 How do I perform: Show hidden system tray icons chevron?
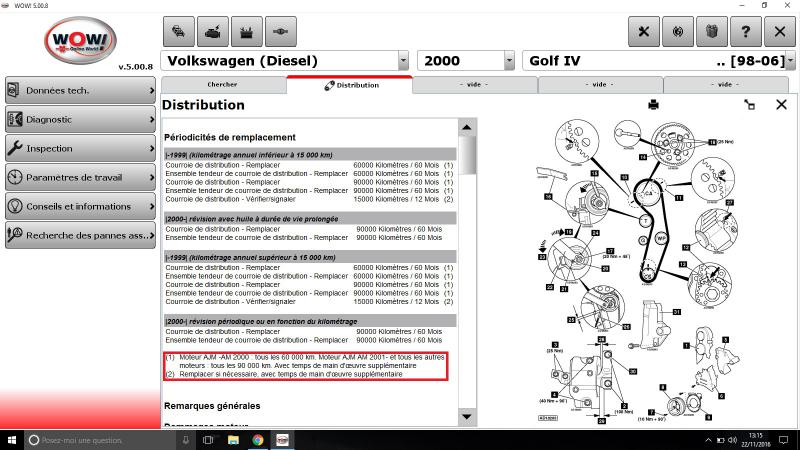(x=708, y=440)
